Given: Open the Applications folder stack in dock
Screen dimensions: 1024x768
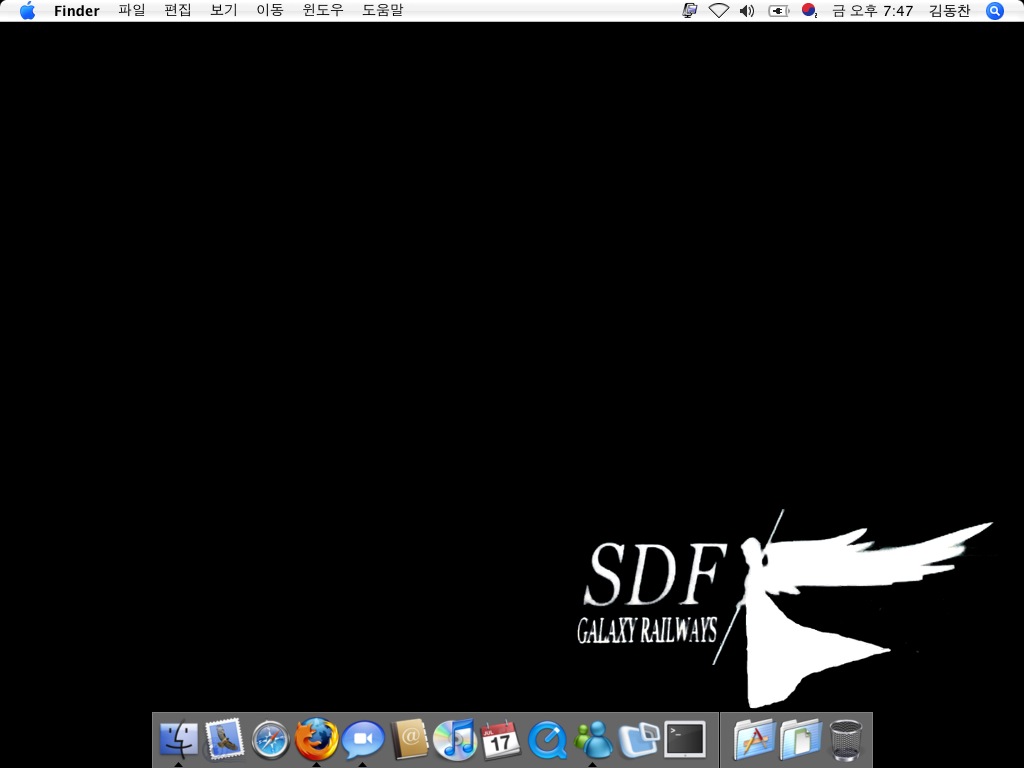Looking at the screenshot, I should tap(754, 740).
